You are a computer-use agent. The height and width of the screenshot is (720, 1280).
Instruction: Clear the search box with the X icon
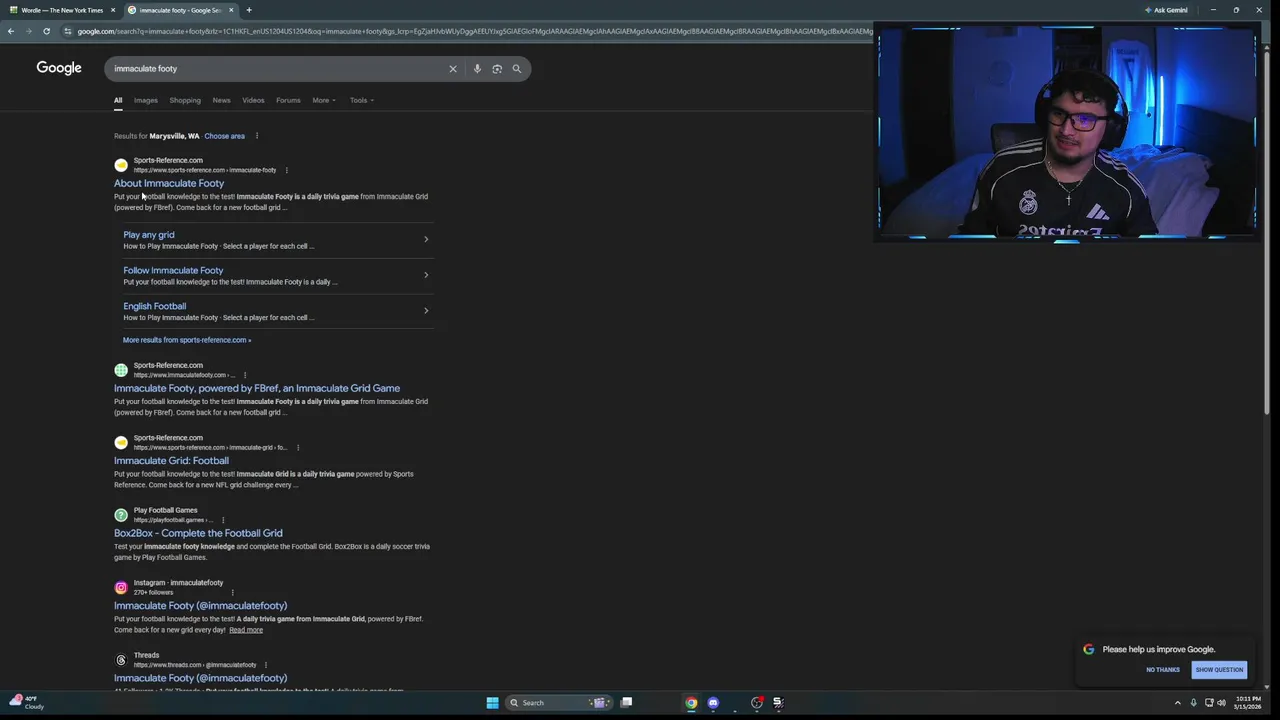pos(452,69)
